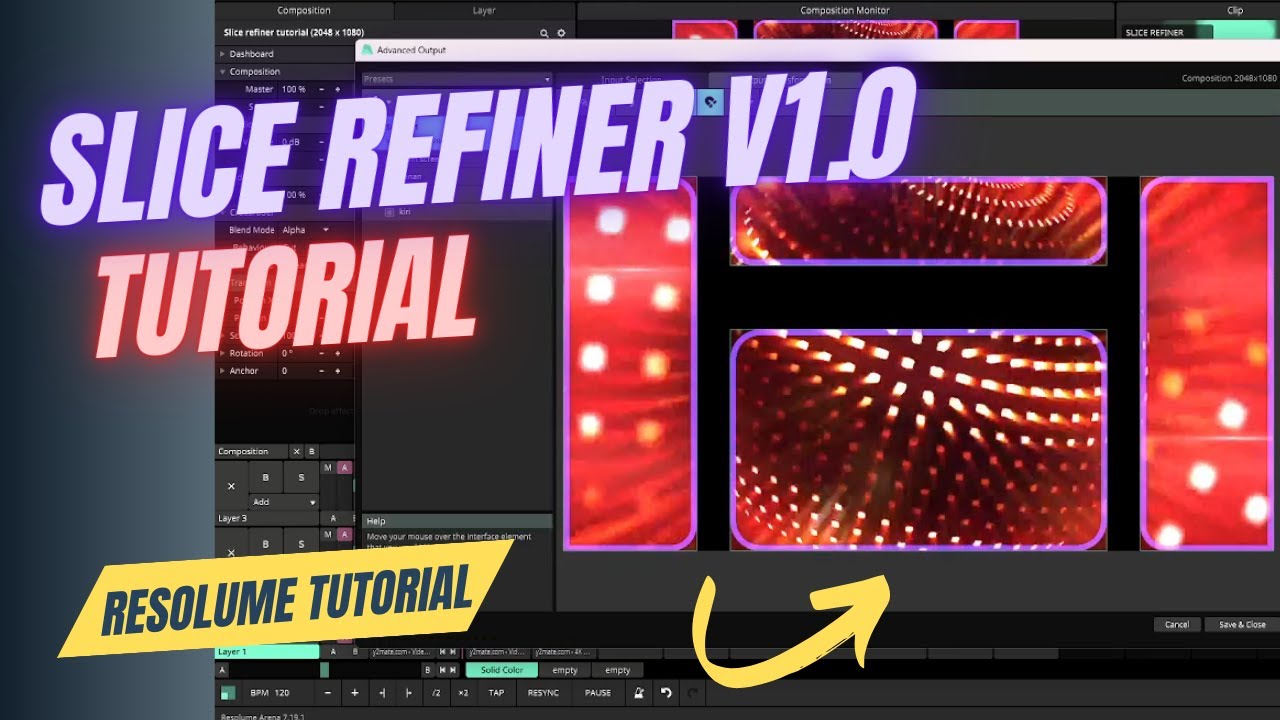The width and height of the screenshot is (1280, 720).
Task: Switch to the Layer tab
Action: coord(484,11)
